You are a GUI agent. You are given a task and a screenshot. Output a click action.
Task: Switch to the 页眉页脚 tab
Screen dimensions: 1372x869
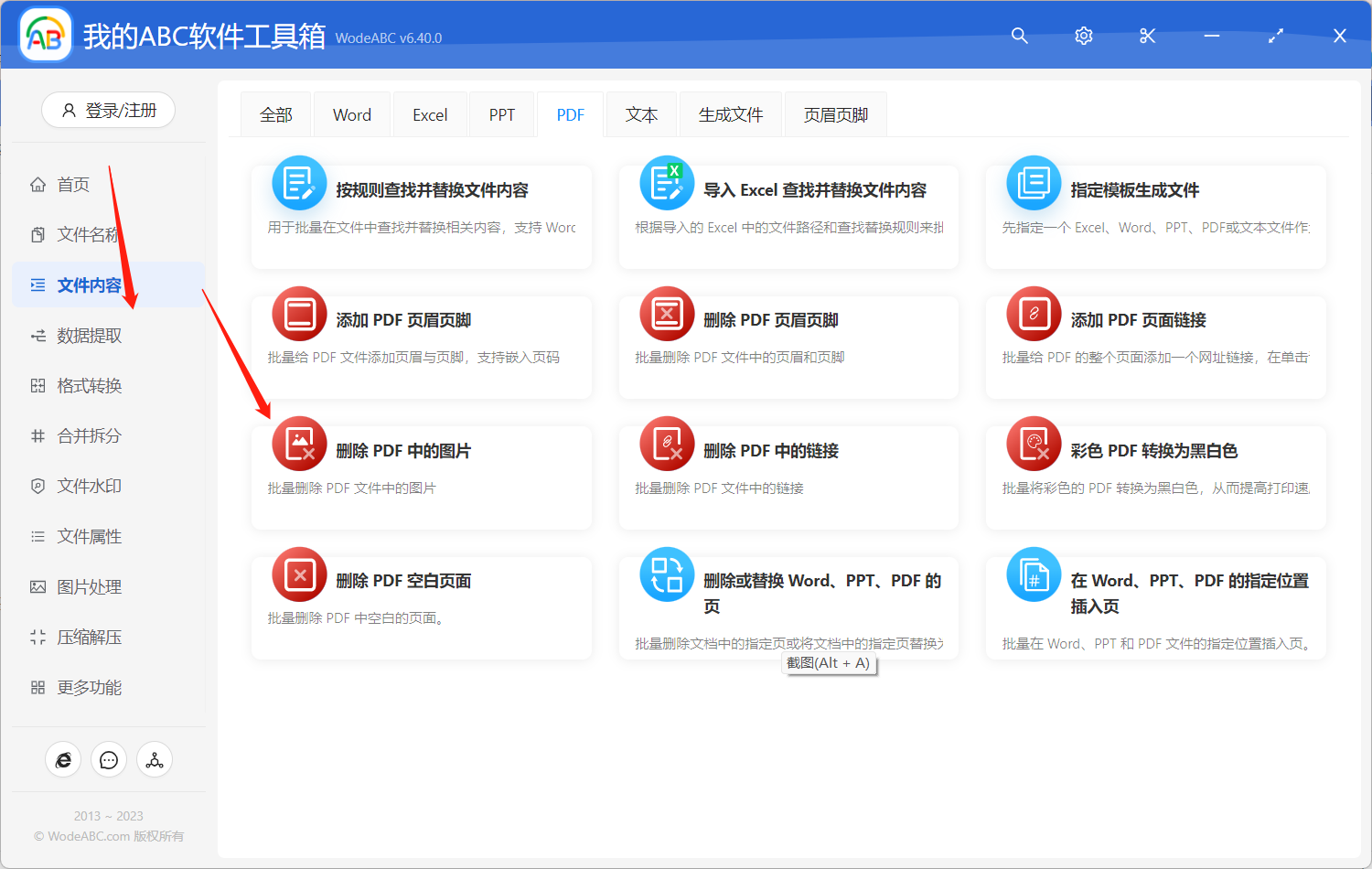pyautogui.click(x=834, y=113)
